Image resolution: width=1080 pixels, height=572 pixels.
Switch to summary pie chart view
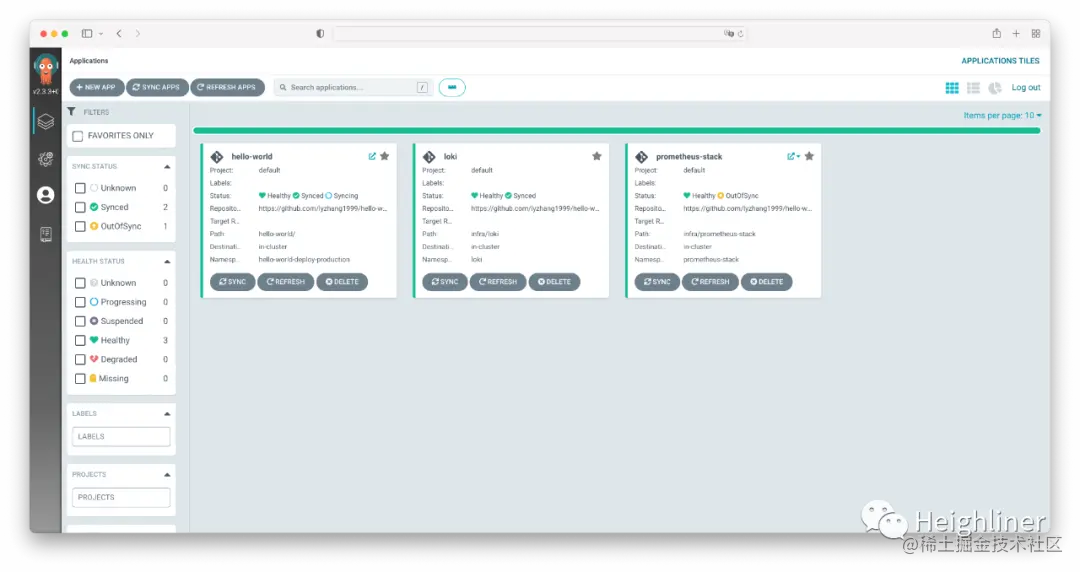pos(995,88)
